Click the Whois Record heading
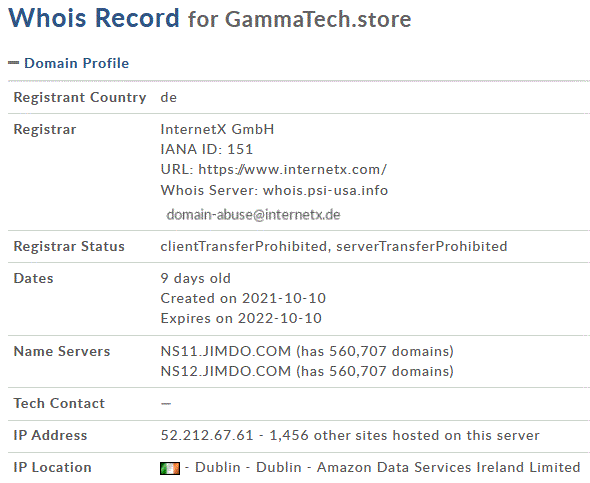This screenshot has width=590, height=483. click(x=94, y=18)
